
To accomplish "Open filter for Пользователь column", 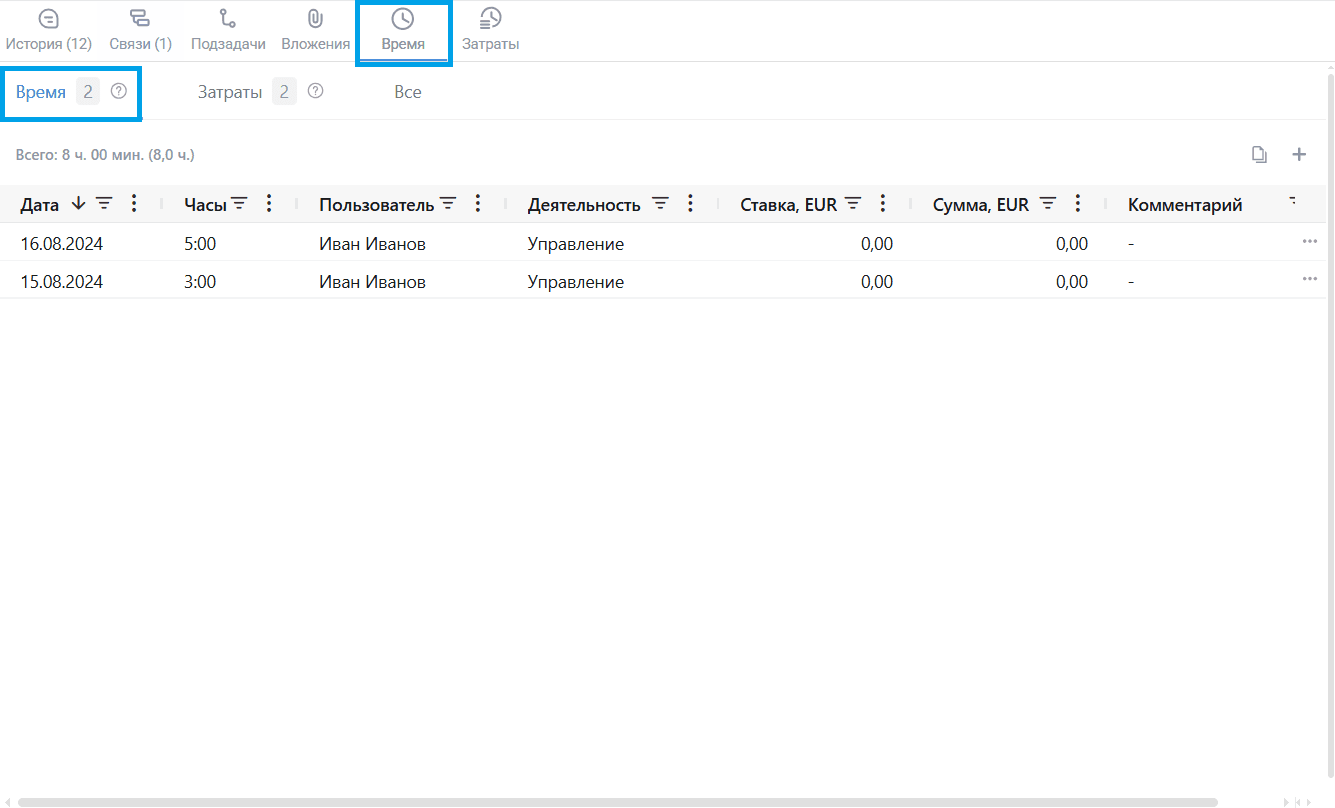I will (x=448, y=204).
